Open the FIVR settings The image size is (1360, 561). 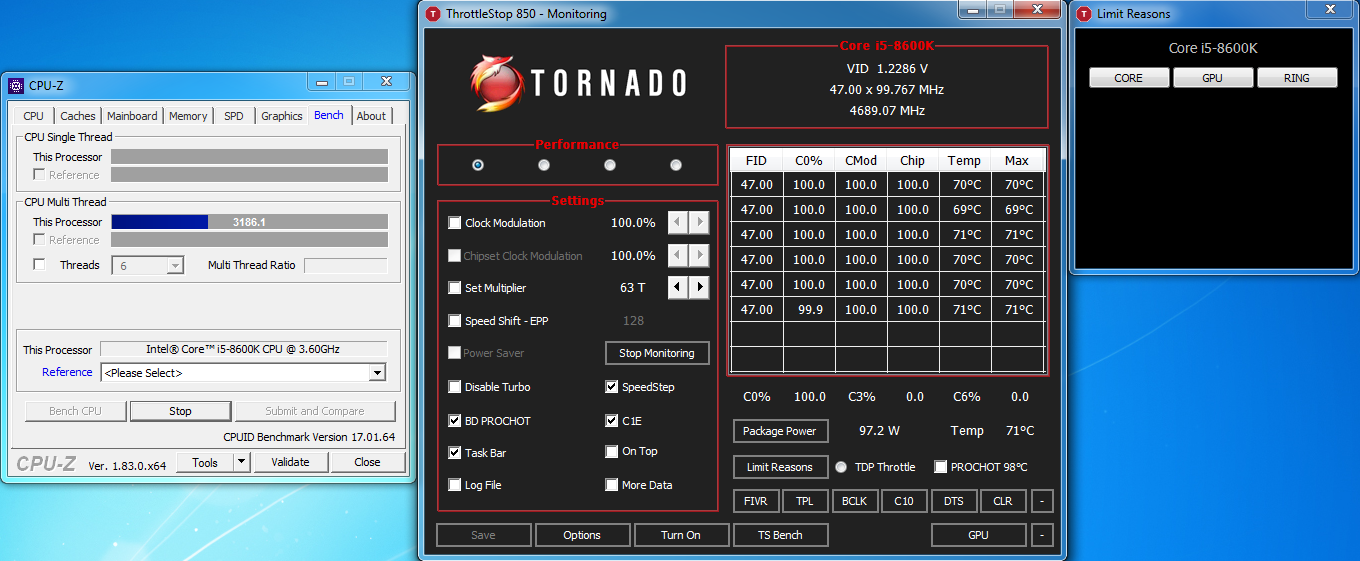tap(756, 501)
